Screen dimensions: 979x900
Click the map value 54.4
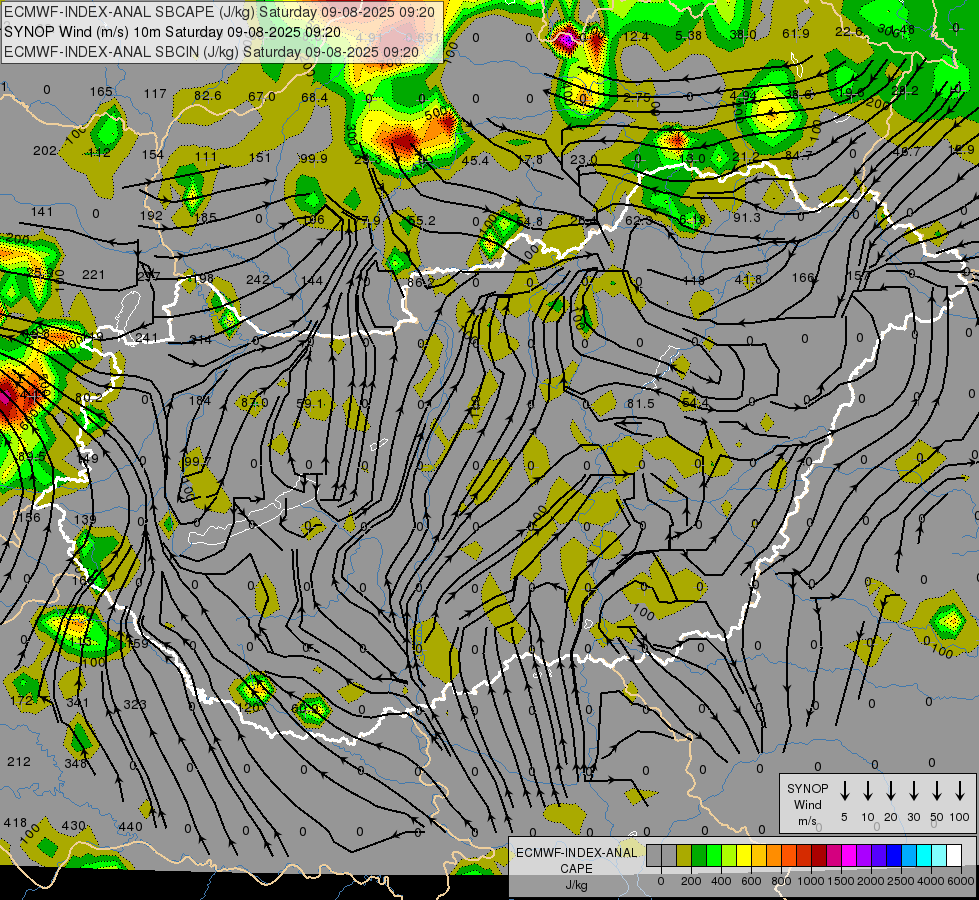[696, 403]
